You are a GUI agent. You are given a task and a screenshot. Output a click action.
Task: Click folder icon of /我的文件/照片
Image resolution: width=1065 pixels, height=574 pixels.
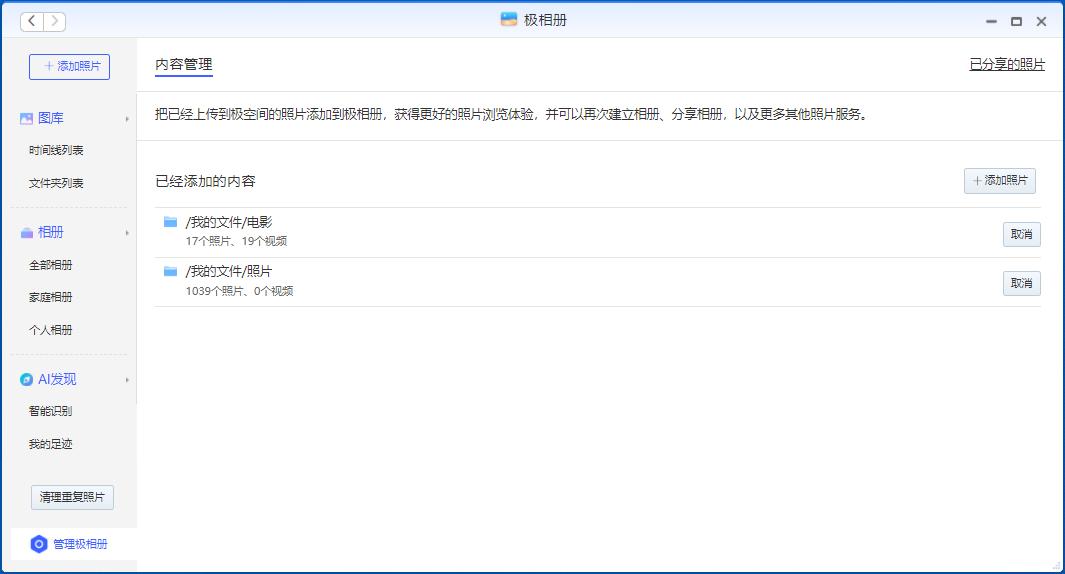point(170,272)
